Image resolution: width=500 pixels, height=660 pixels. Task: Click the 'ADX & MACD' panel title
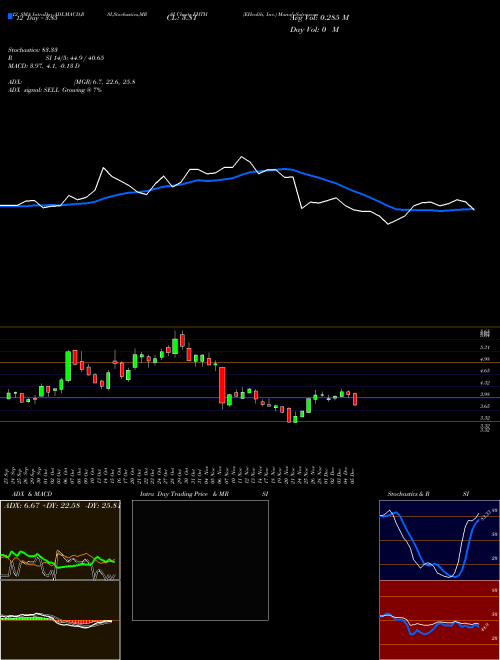32,494
